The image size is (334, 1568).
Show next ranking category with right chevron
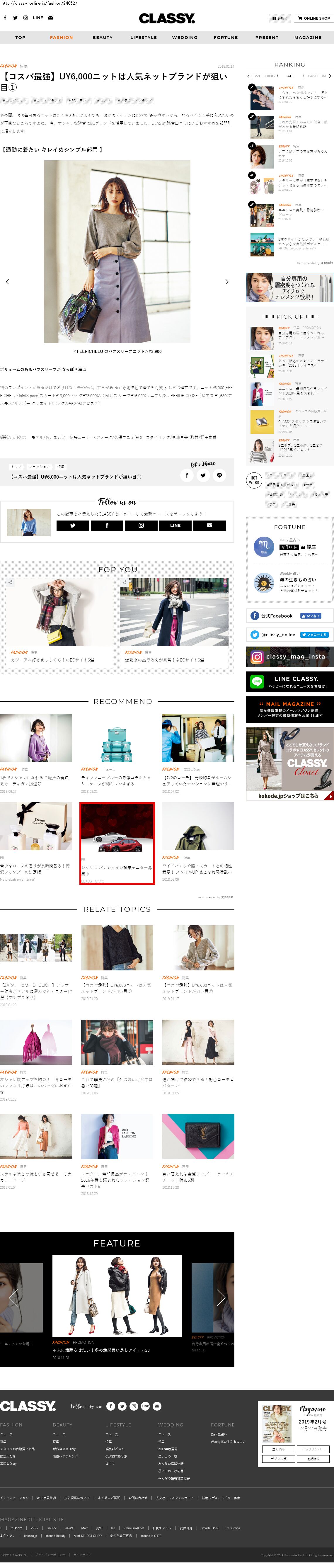pyautogui.click(x=330, y=77)
